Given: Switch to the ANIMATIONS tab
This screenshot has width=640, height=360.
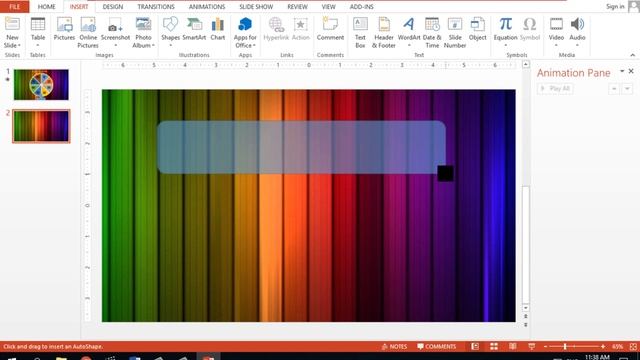Looking at the screenshot, I should (207, 7).
